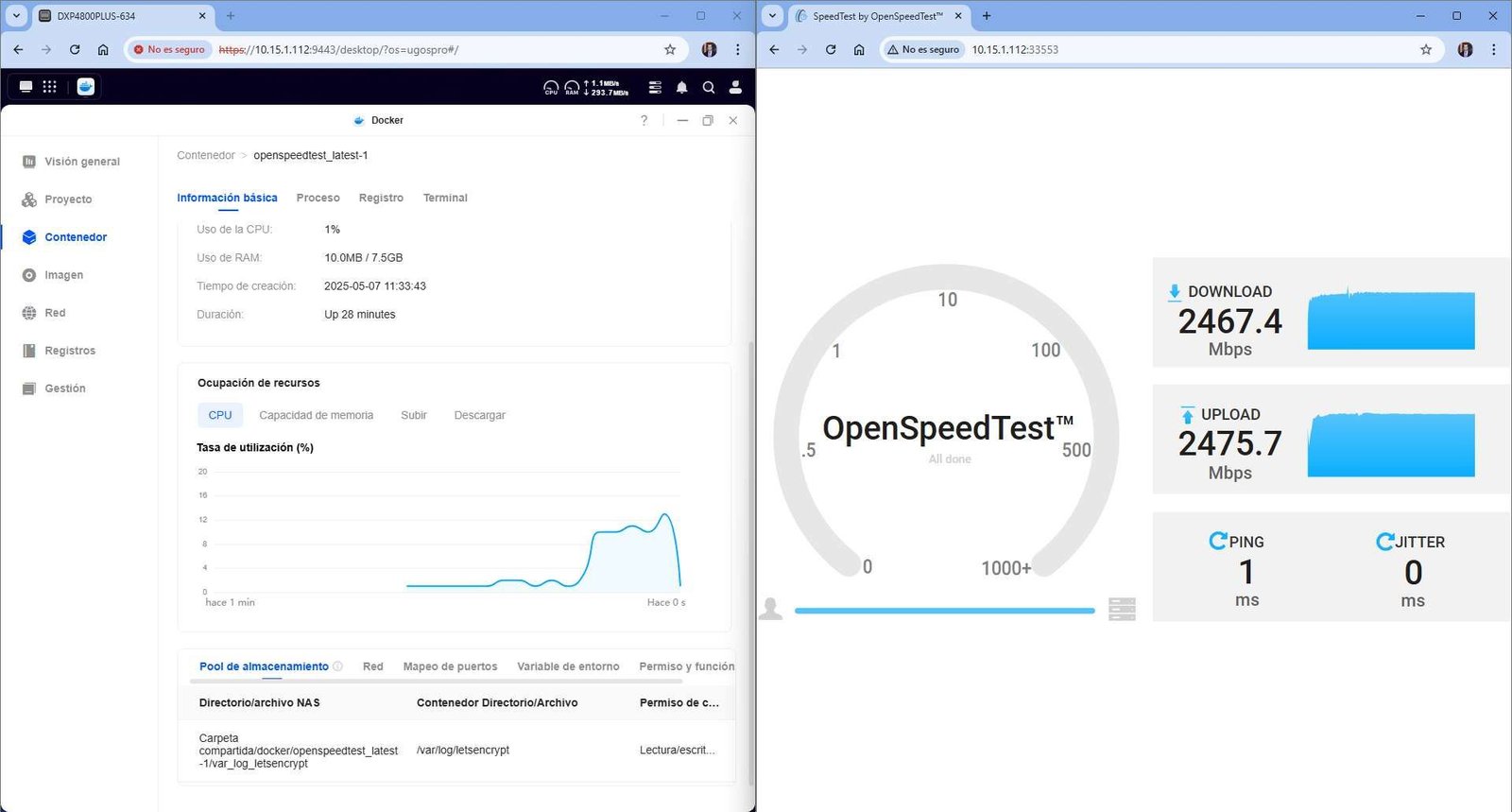
Task: Open a new tab in SpeedTest window
Action: (987, 16)
